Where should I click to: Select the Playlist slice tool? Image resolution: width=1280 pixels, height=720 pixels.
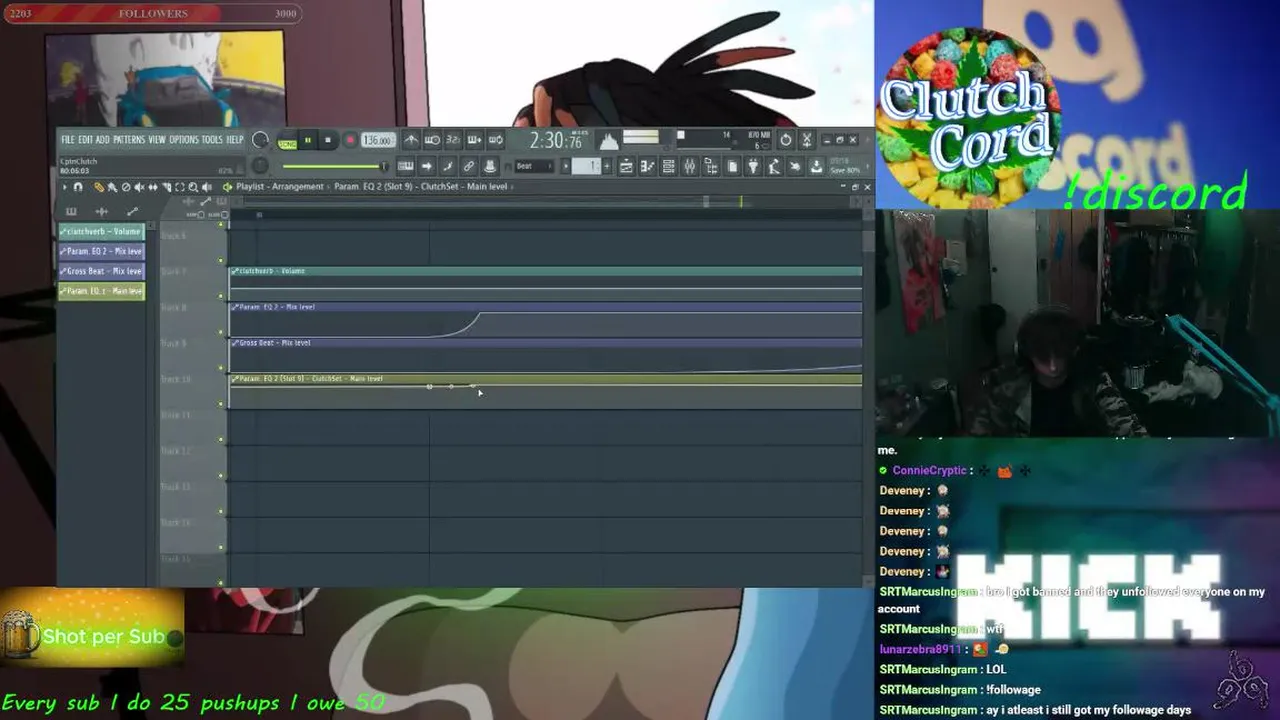(166, 187)
